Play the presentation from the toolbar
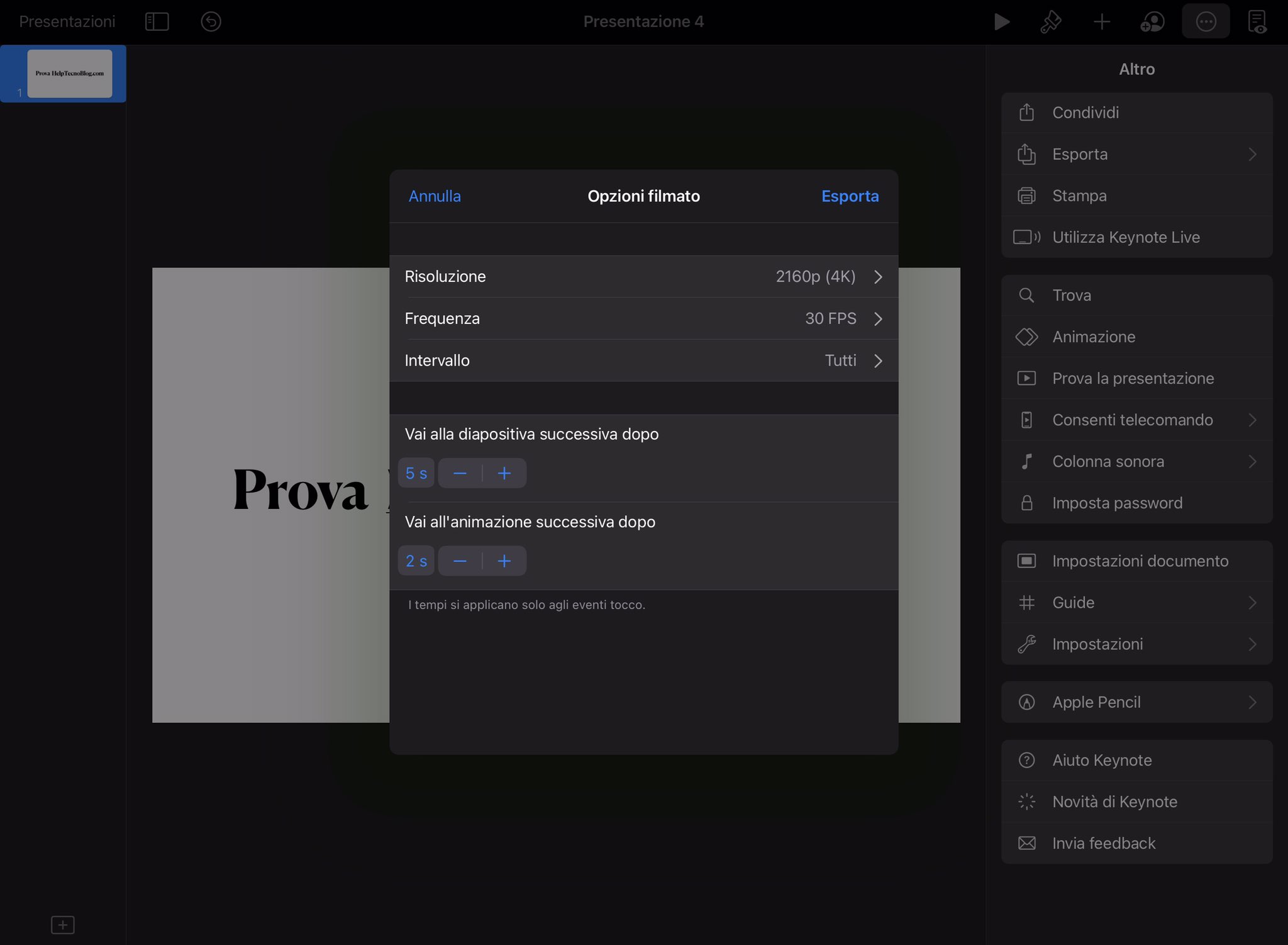Viewport: 1288px width, 945px height. [1002, 22]
